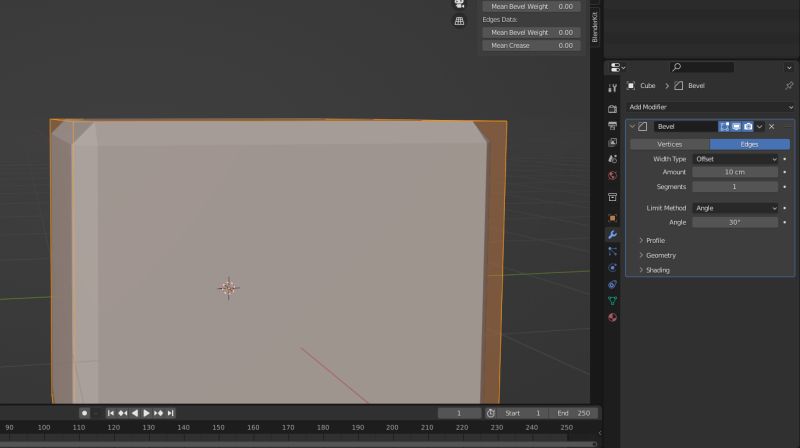Remove the Bevel modifier
This screenshot has width=800, height=448.
coord(771,127)
